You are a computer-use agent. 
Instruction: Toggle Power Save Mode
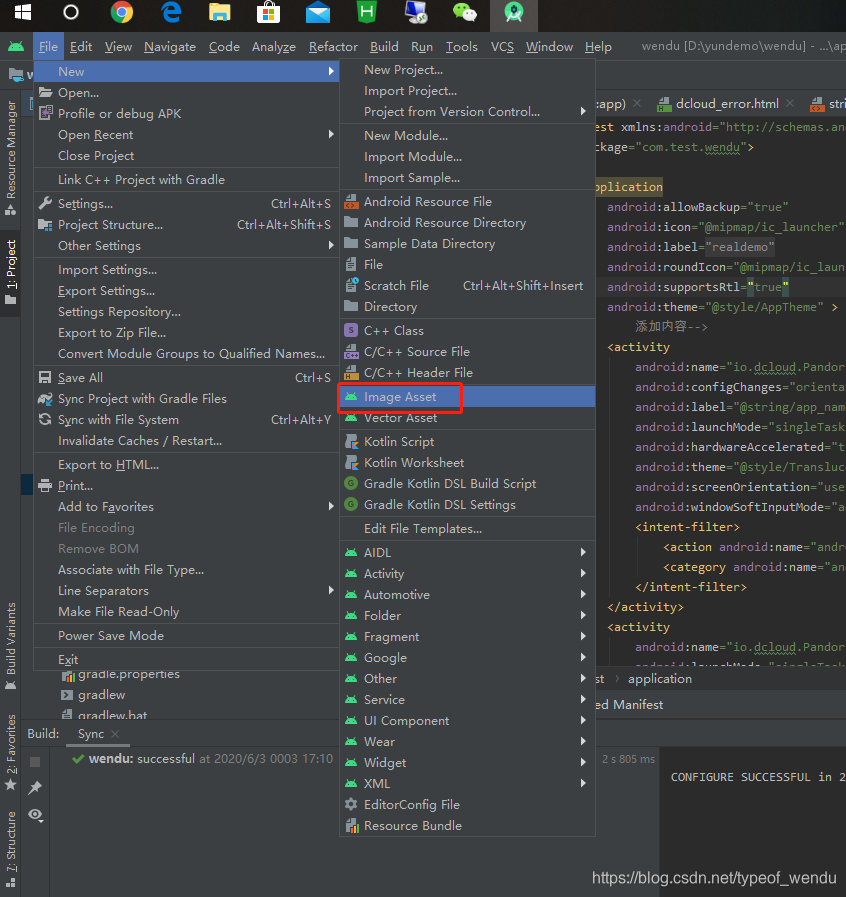(186, 636)
